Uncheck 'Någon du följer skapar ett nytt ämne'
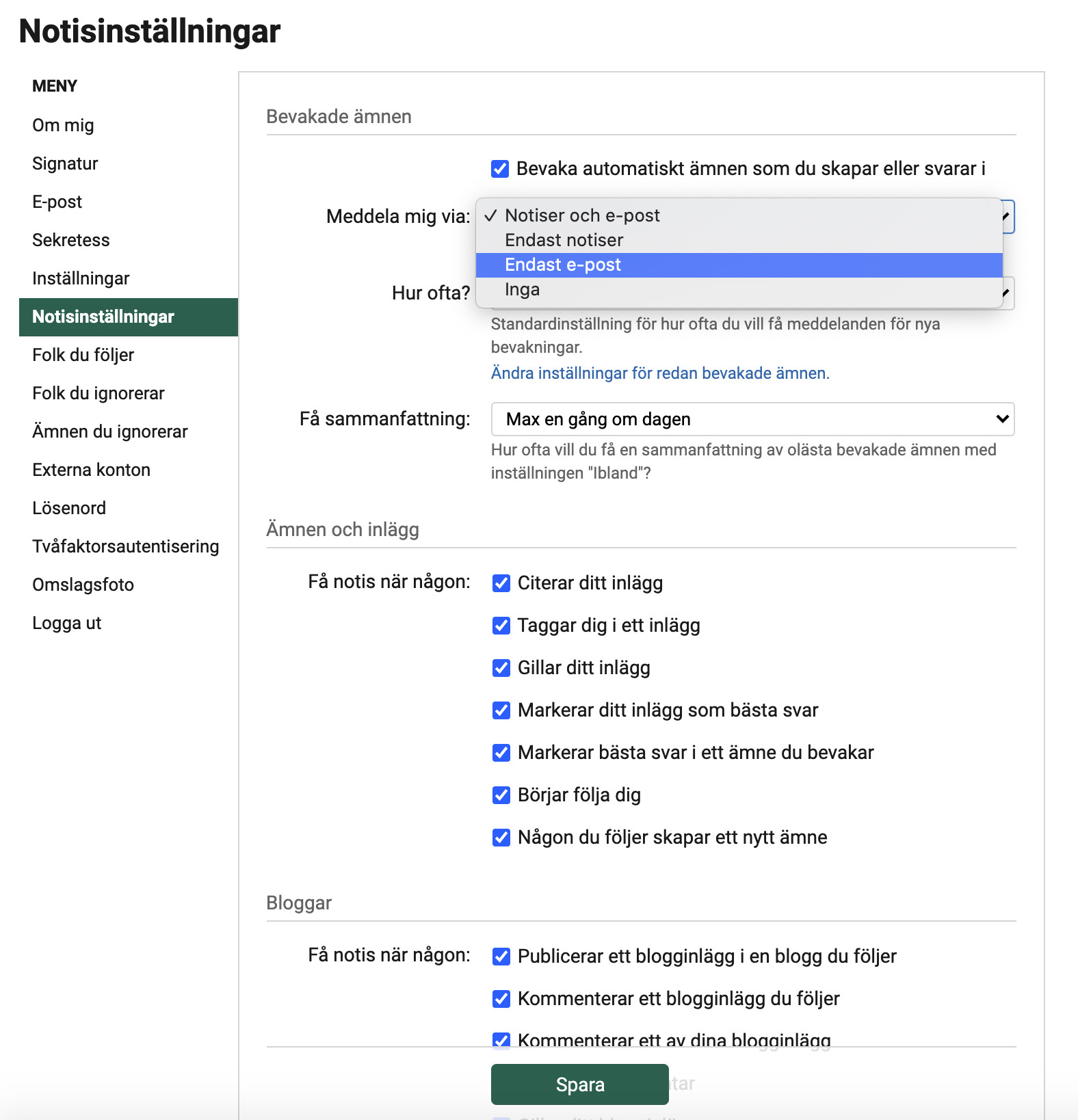The height and width of the screenshot is (1120, 1078). point(501,838)
